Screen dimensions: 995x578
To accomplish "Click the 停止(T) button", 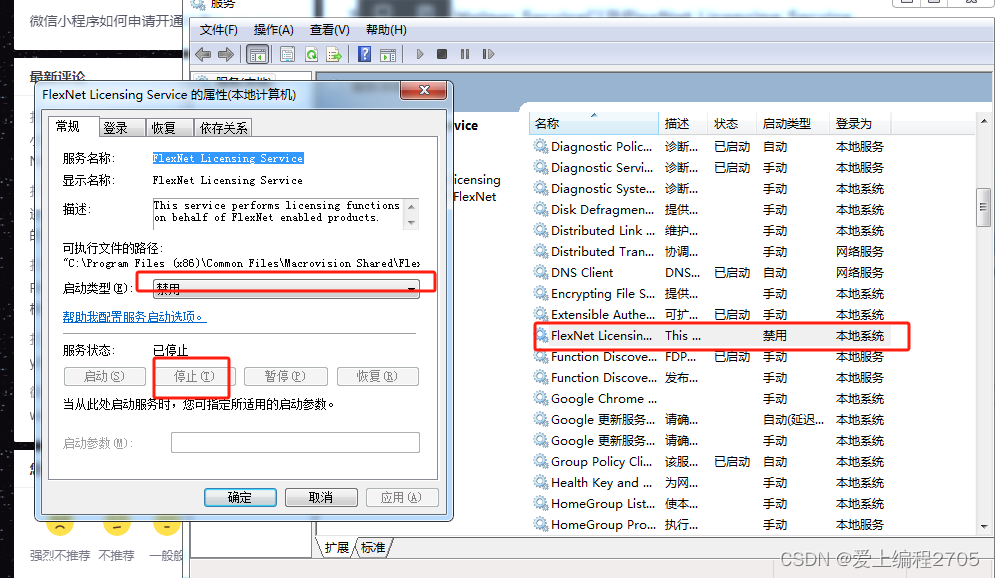I will (x=194, y=376).
